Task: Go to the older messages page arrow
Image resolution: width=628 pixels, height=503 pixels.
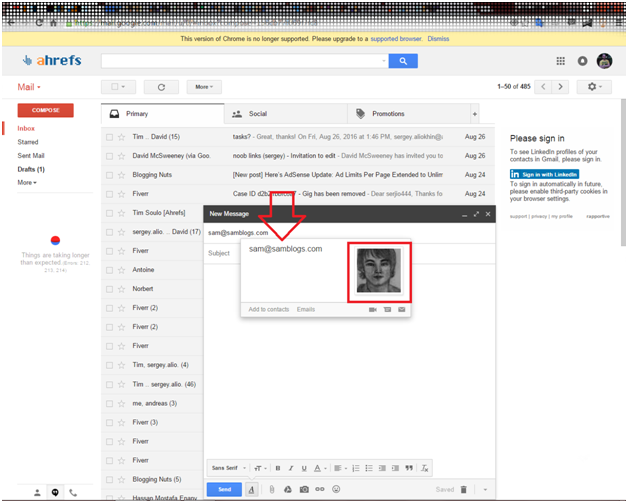Action: tap(560, 87)
